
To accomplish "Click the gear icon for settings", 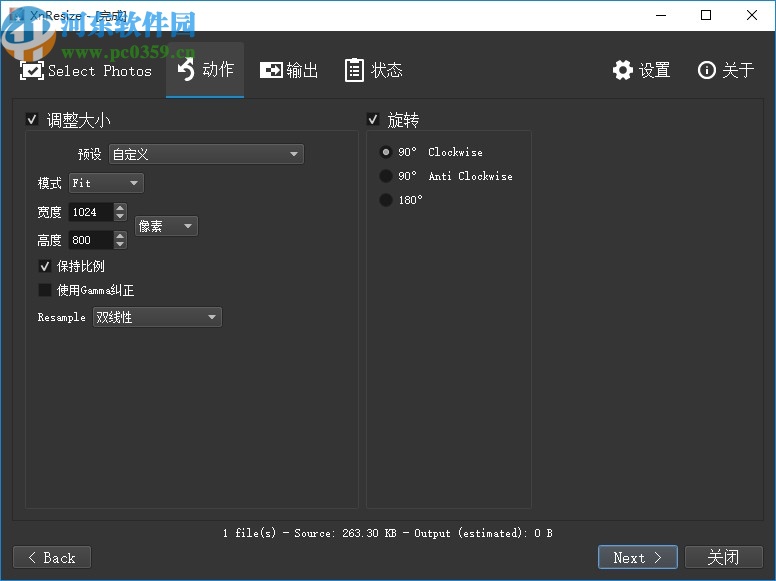I will pyautogui.click(x=623, y=70).
